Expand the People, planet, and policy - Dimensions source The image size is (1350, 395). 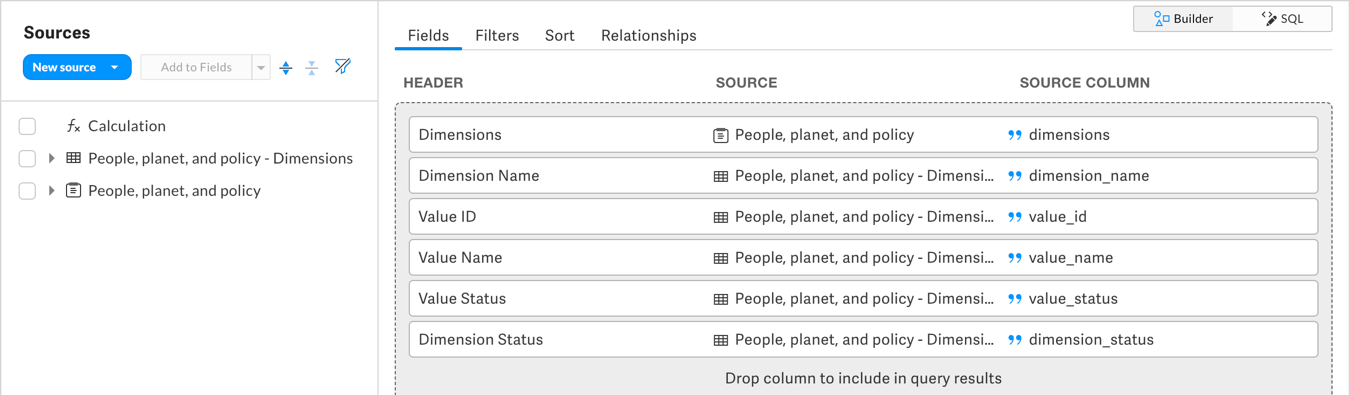point(51,158)
